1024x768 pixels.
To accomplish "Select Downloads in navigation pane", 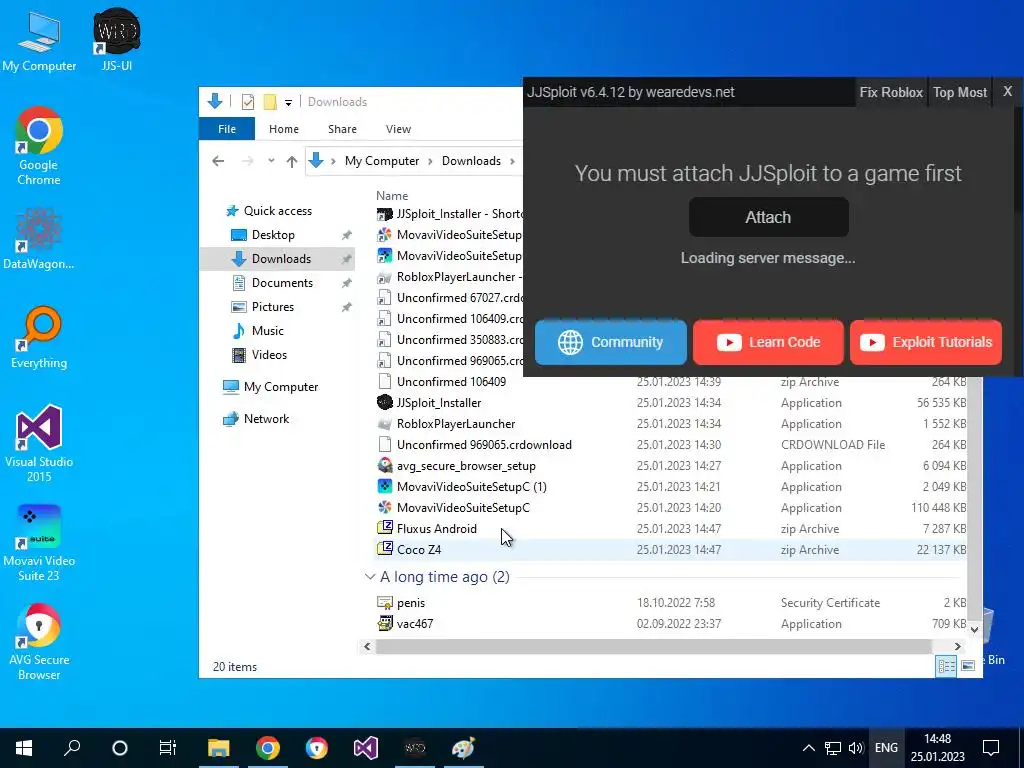I will pyautogui.click(x=281, y=259).
